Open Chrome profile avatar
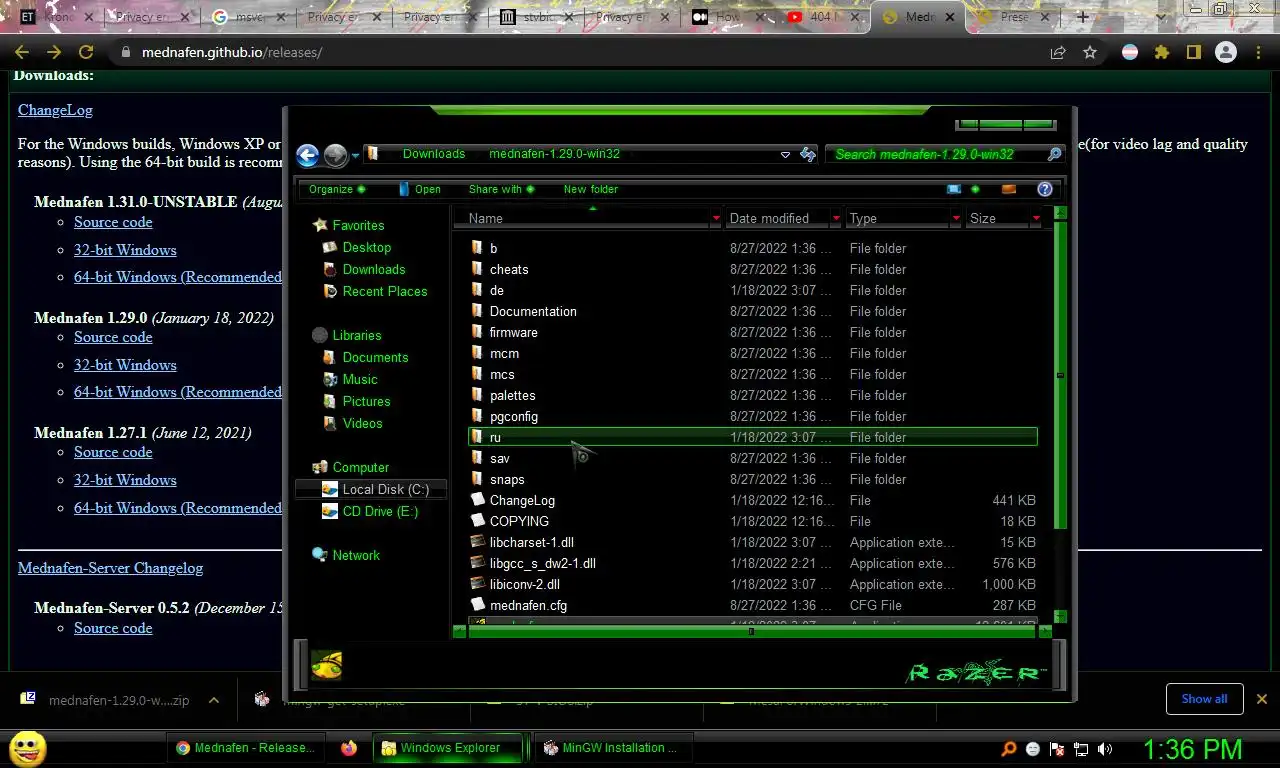The image size is (1280, 768). (x=1226, y=53)
